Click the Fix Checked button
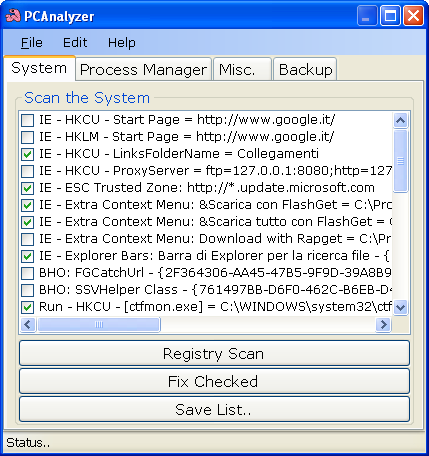 pos(214,381)
